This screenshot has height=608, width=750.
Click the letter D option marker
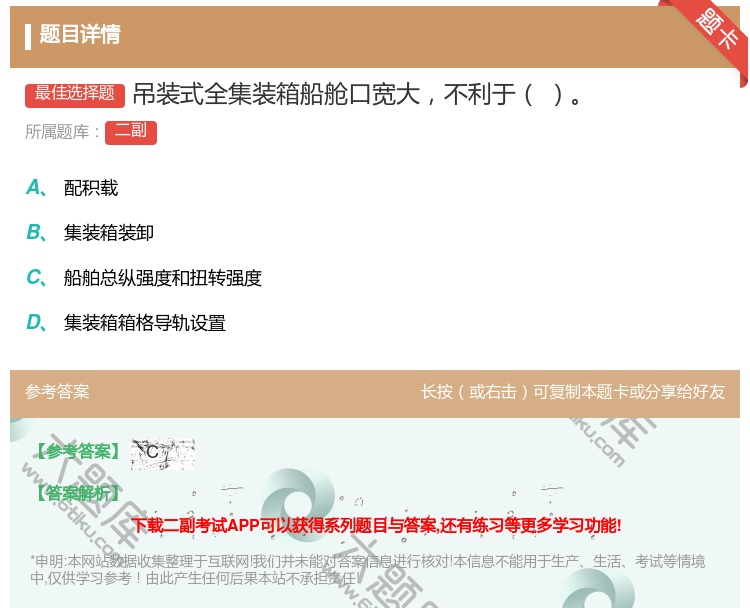tap(36, 323)
